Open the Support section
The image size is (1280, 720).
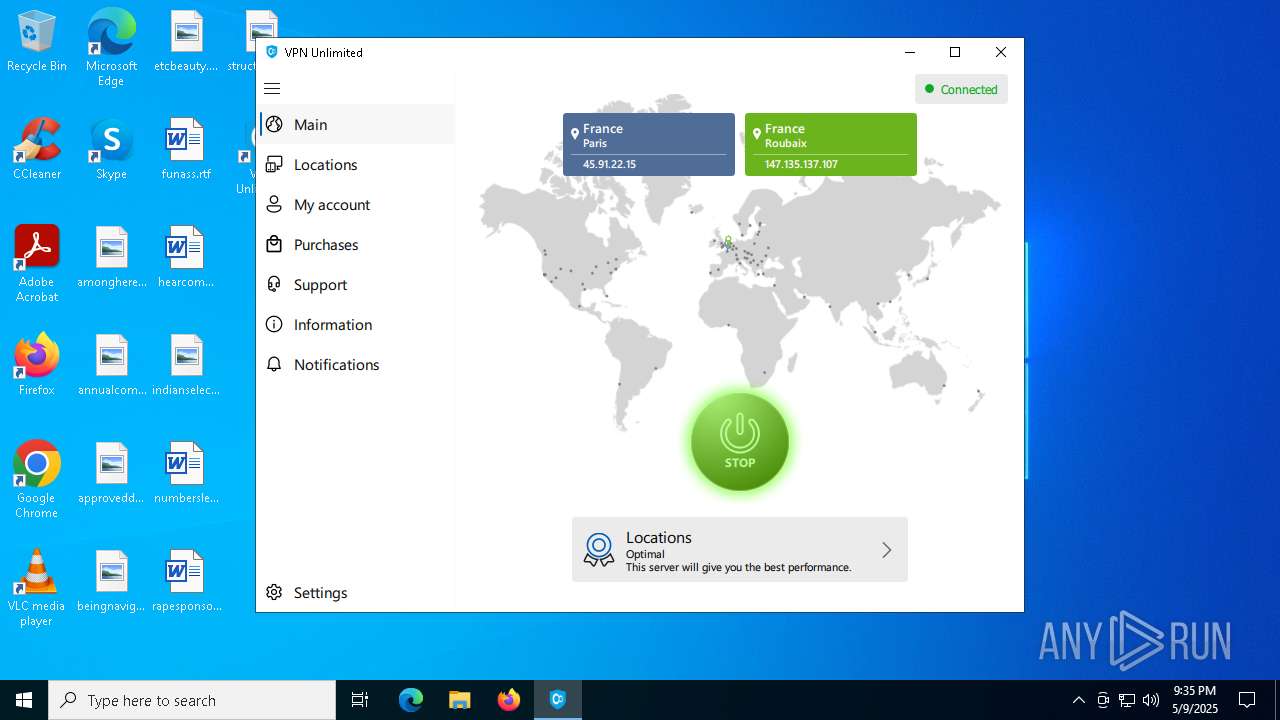[357, 284]
